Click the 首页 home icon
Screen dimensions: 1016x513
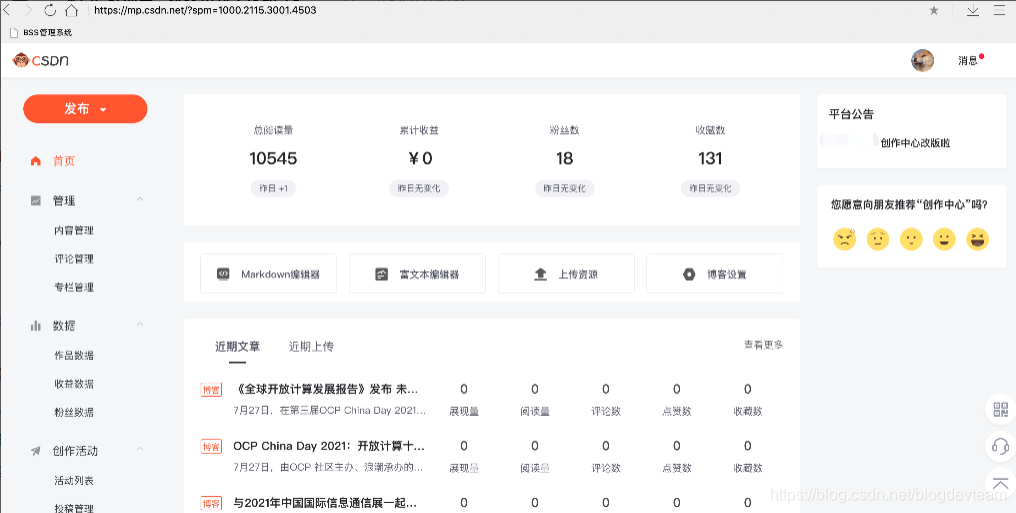(x=36, y=161)
